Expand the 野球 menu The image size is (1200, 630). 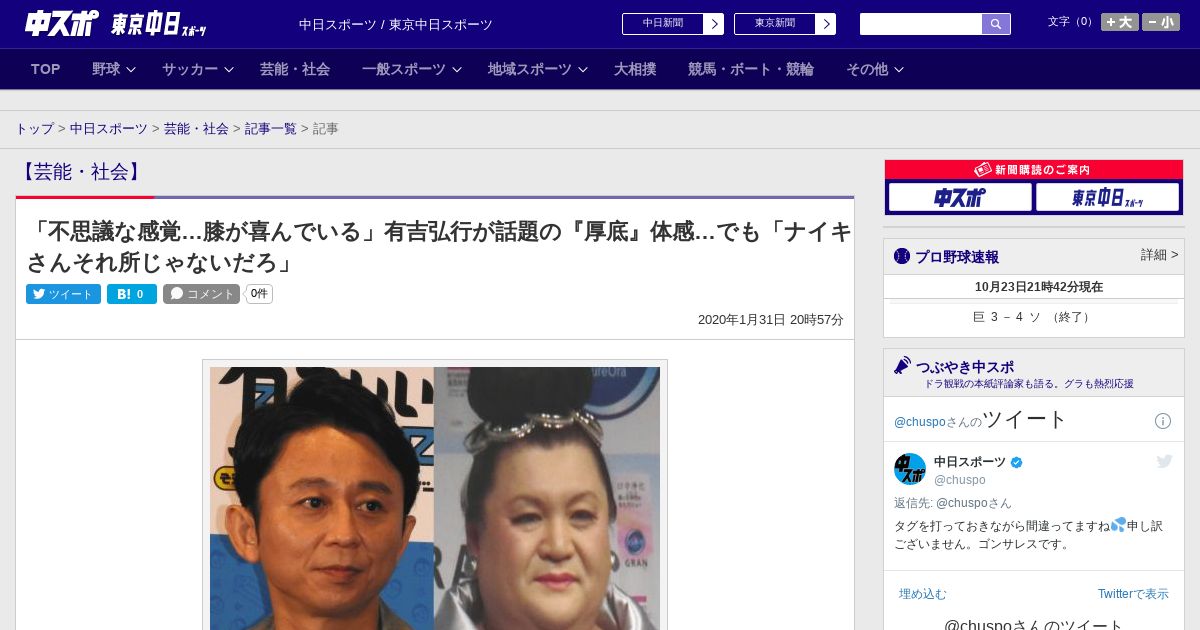[x=113, y=69]
